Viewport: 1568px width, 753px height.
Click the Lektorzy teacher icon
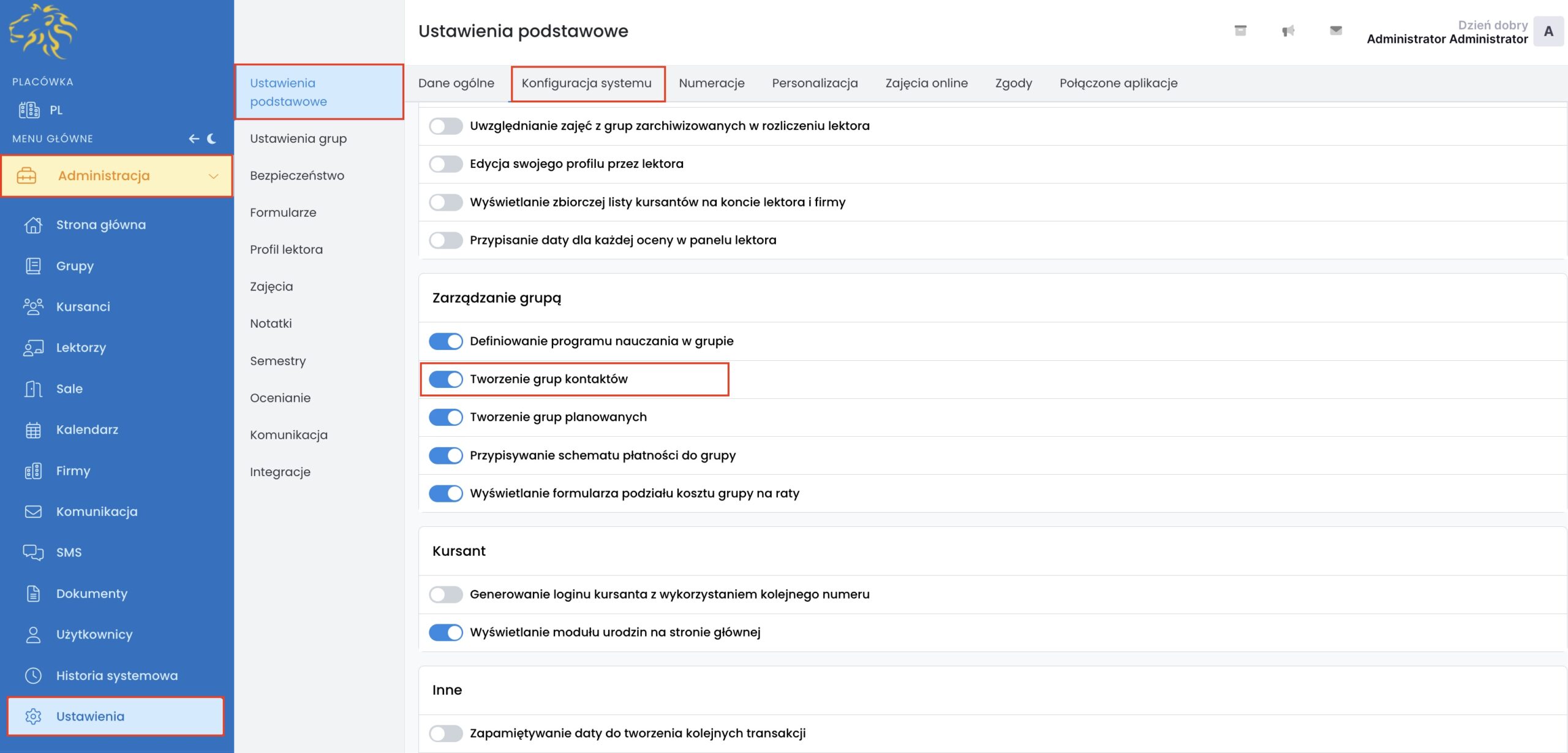pos(33,348)
